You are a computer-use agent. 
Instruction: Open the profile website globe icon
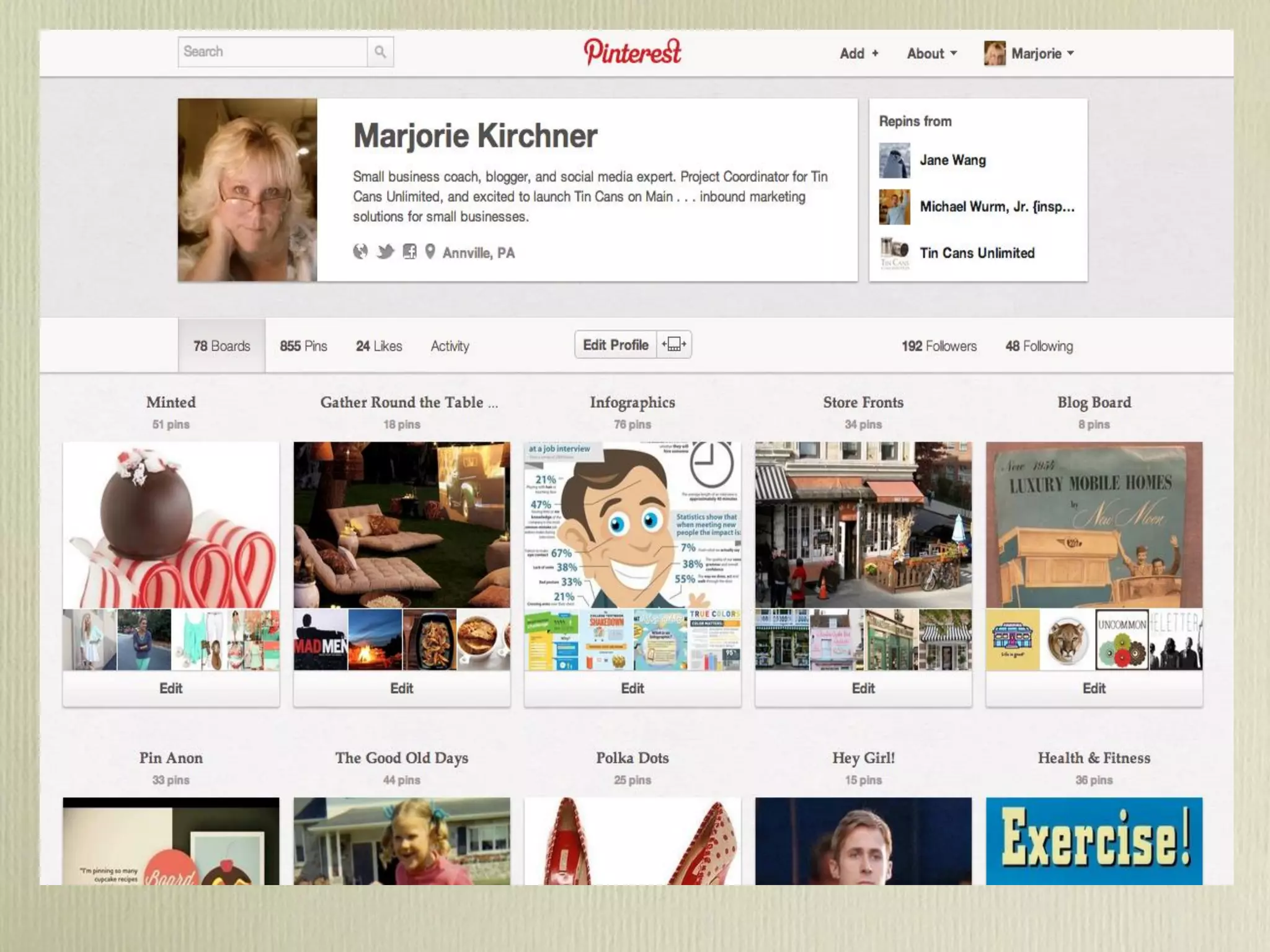click(x=360, y=252)
